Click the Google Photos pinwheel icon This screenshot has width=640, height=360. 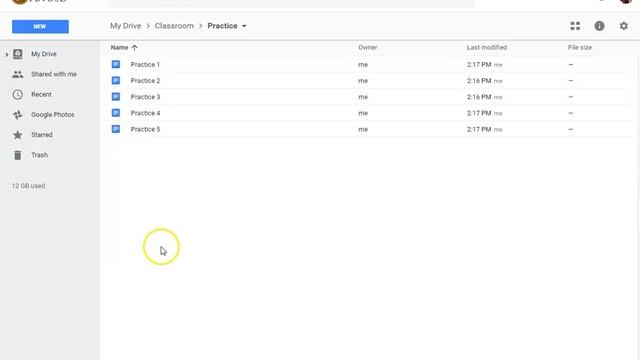click(x=18, y=115)
